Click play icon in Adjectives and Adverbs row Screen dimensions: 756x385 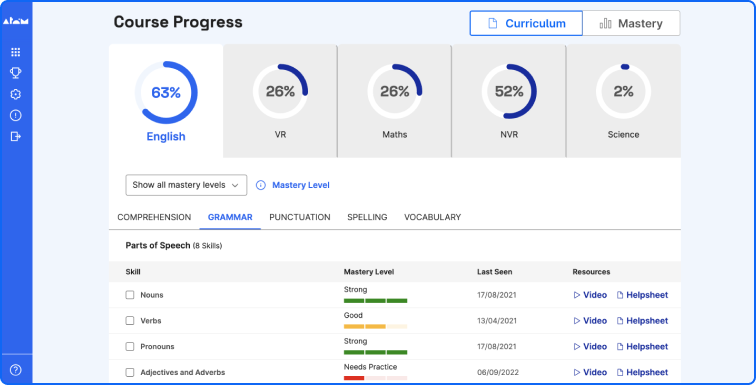(577, 372)
